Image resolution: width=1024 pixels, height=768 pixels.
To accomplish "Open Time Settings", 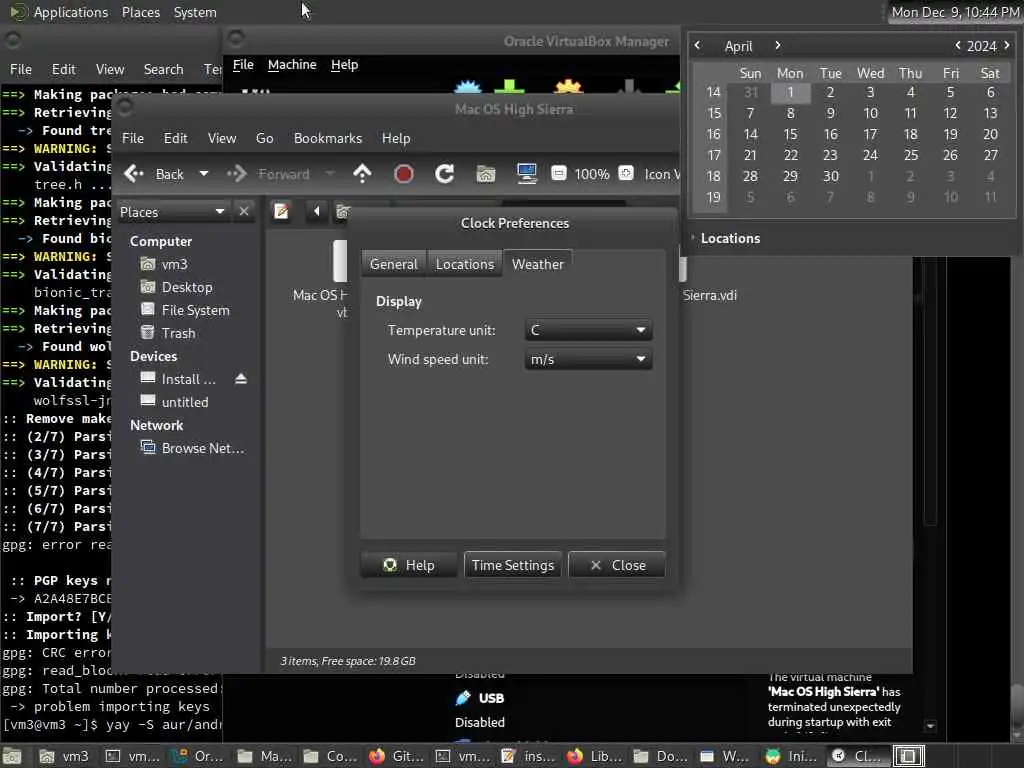I will point(513,565).
